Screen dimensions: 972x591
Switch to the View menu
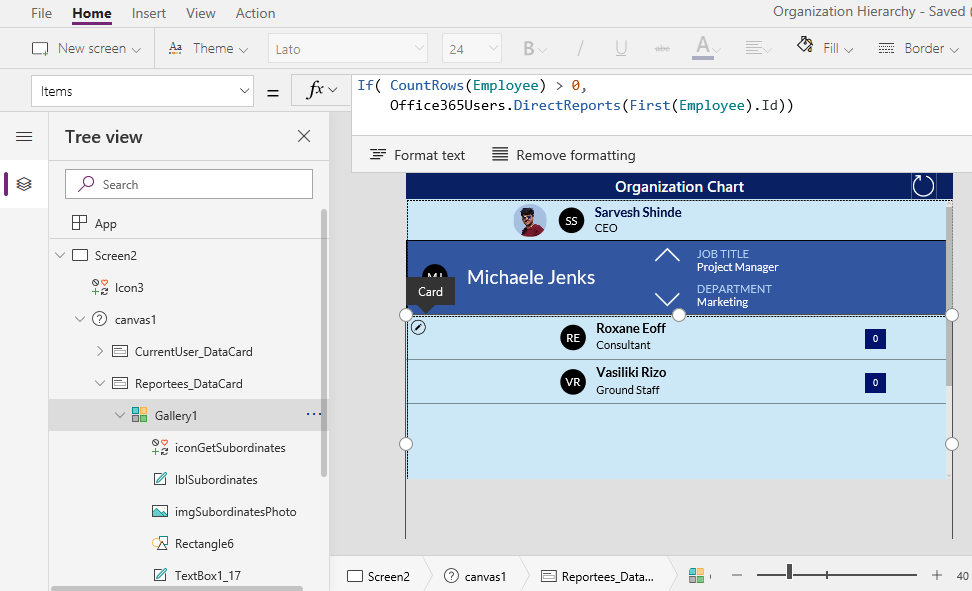click(x=200, y=13)
